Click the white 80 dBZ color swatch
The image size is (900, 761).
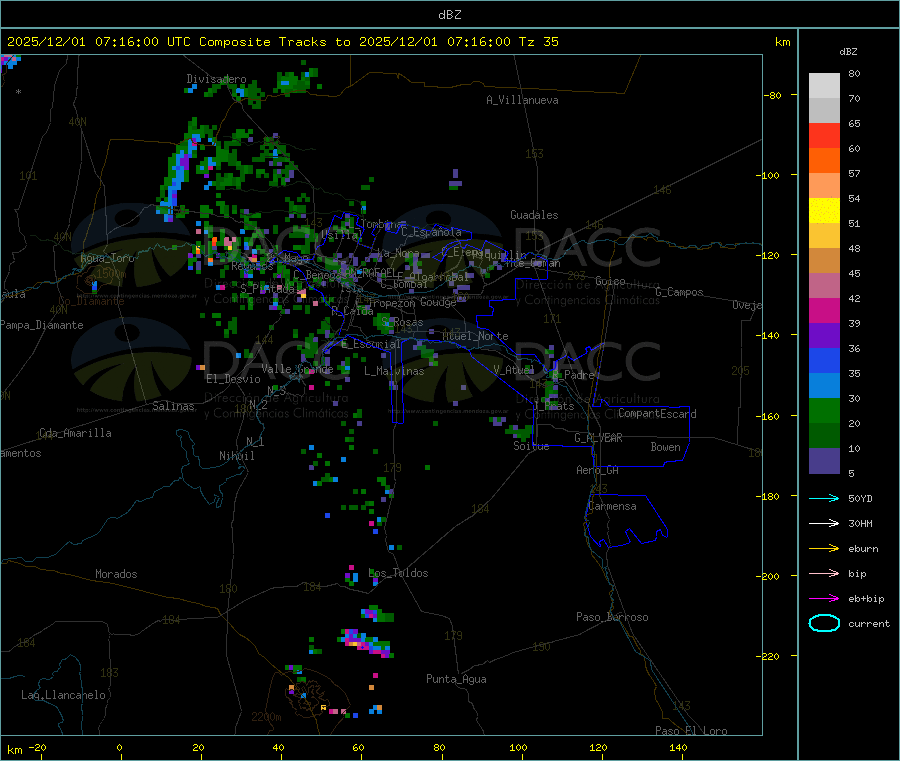click(824, 86)
